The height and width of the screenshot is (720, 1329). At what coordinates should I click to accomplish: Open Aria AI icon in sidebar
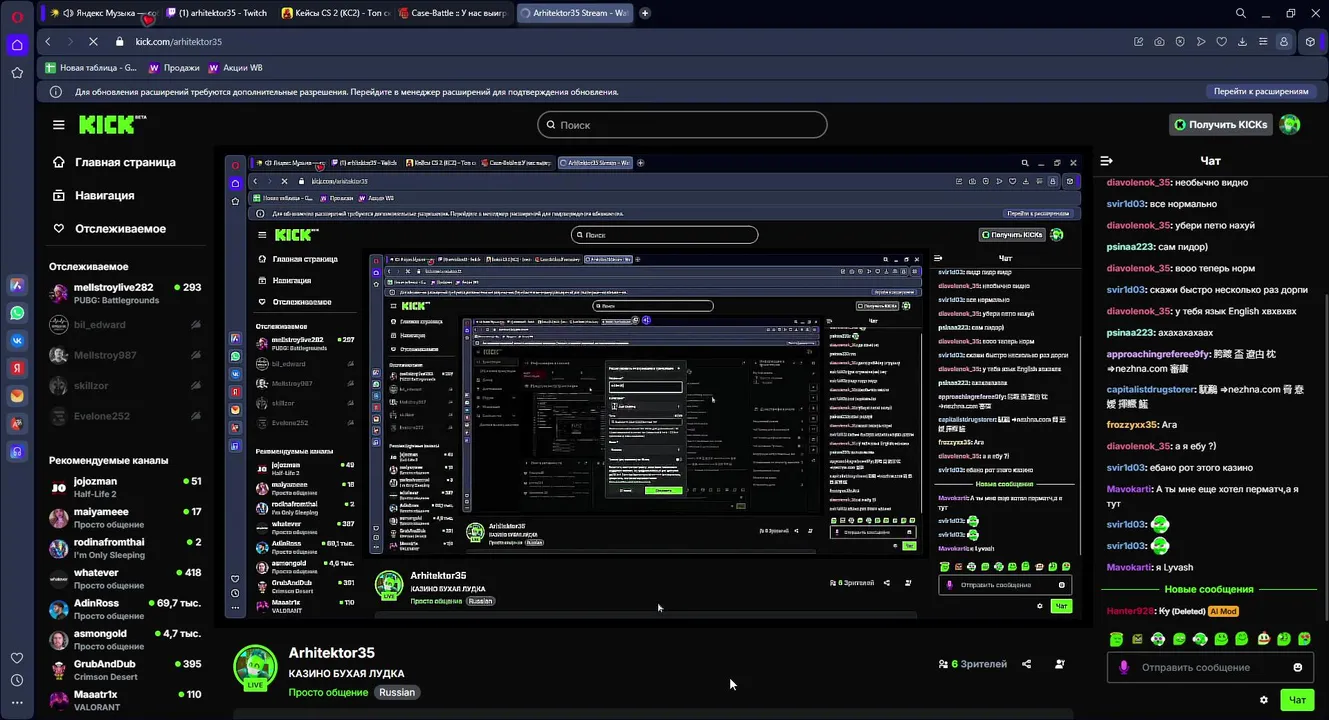tap(17, 285)
